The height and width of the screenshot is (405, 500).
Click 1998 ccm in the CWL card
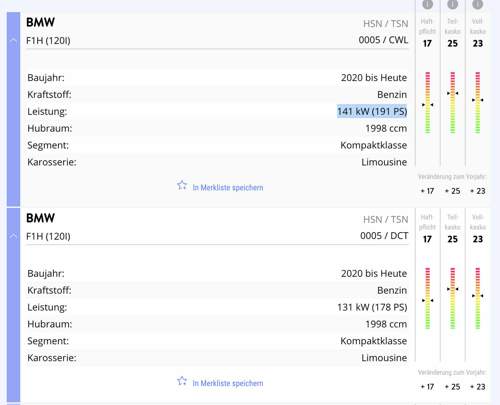[386, 128]
